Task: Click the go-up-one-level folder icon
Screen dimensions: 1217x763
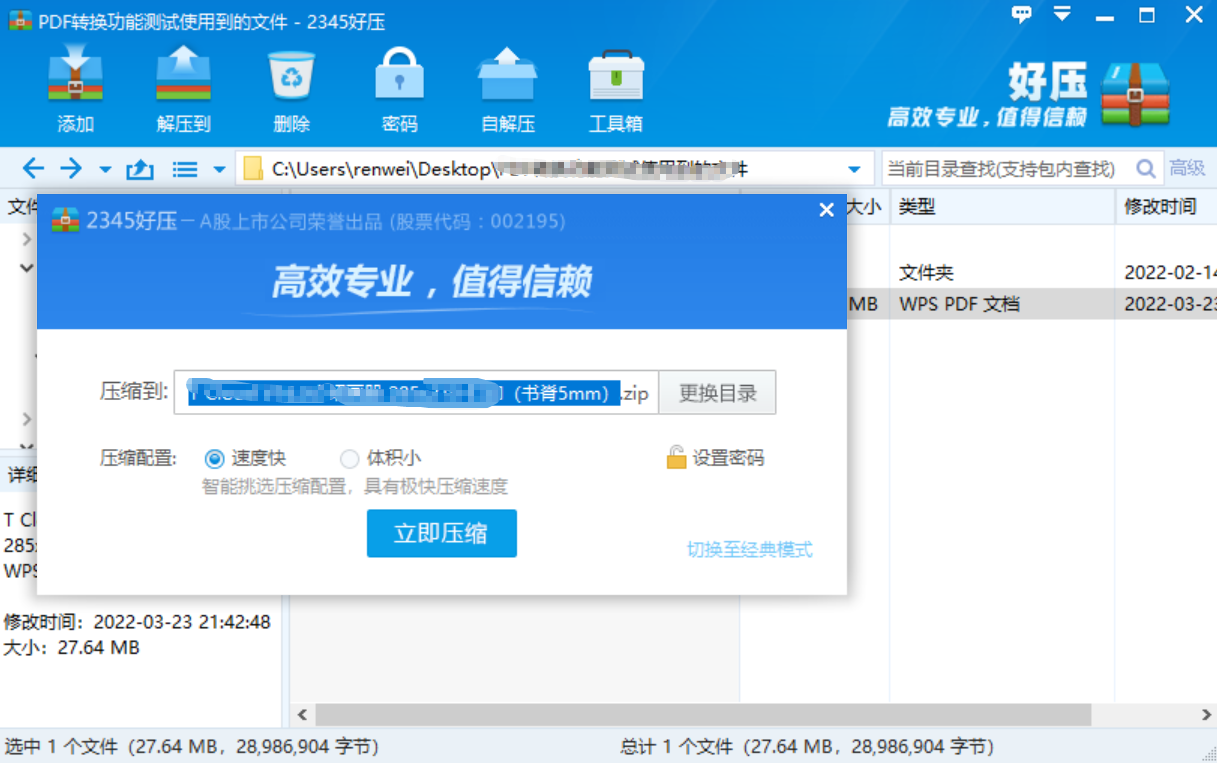Action: coord(140,168)
